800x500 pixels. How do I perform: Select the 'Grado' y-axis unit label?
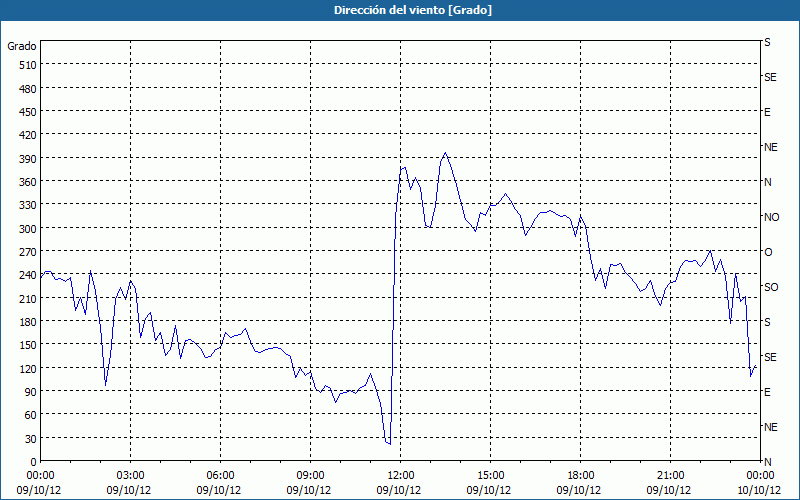[x=22, y=46]
